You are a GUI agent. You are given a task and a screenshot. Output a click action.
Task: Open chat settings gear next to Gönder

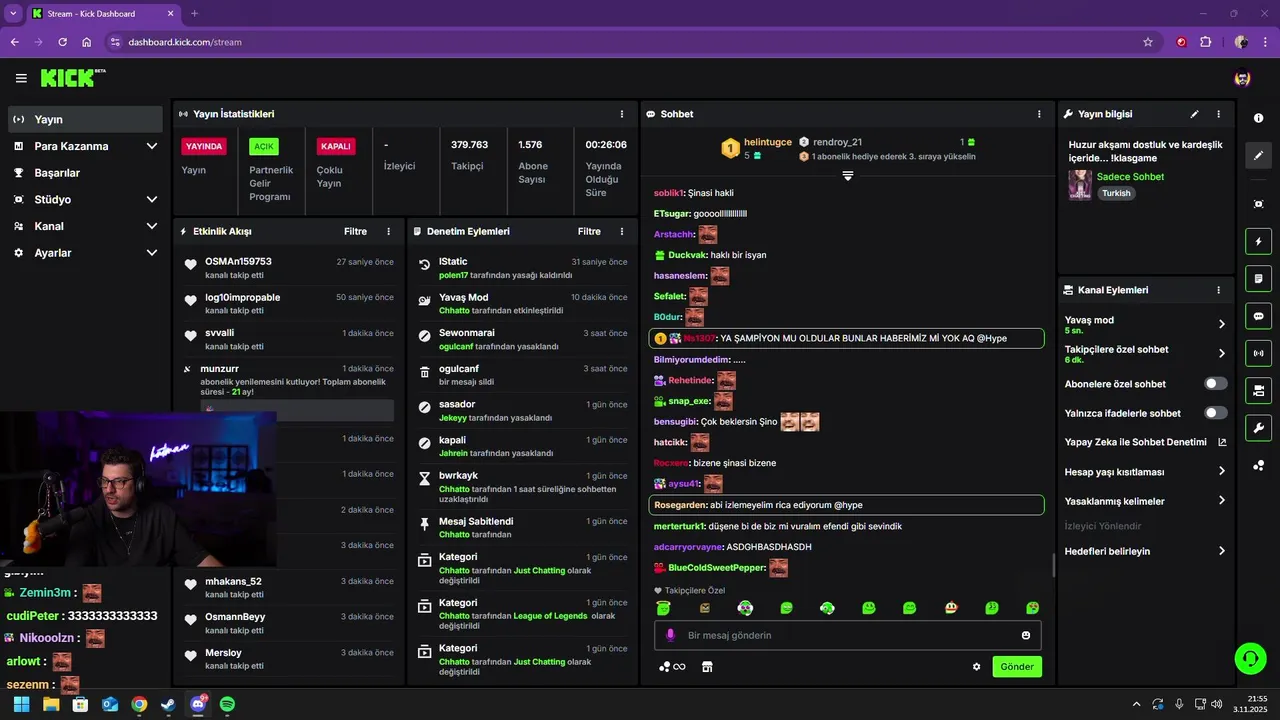pos(977,667)
